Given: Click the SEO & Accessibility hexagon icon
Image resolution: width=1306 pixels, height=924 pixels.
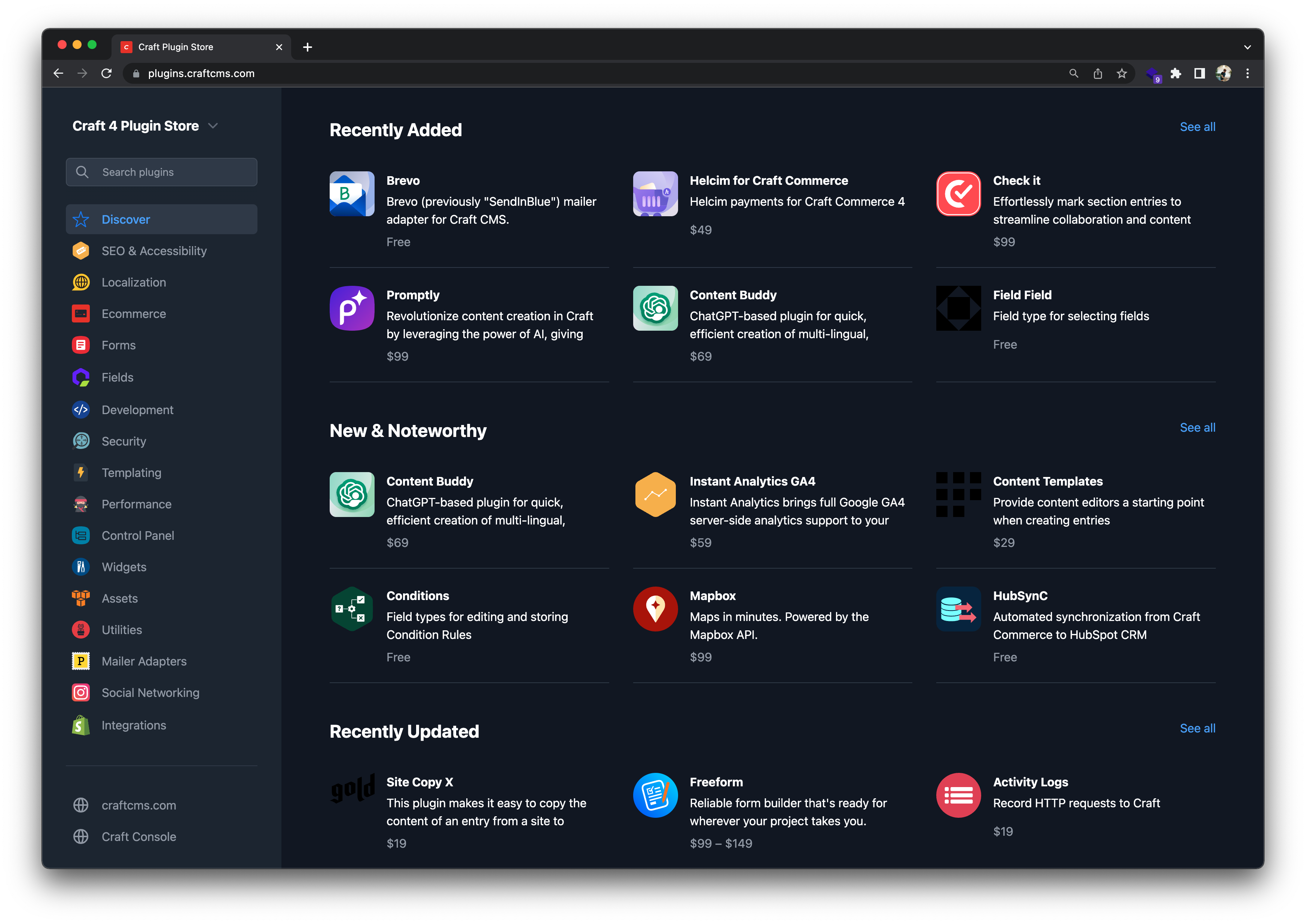Looking at the screenshot, I should point(81,251).
